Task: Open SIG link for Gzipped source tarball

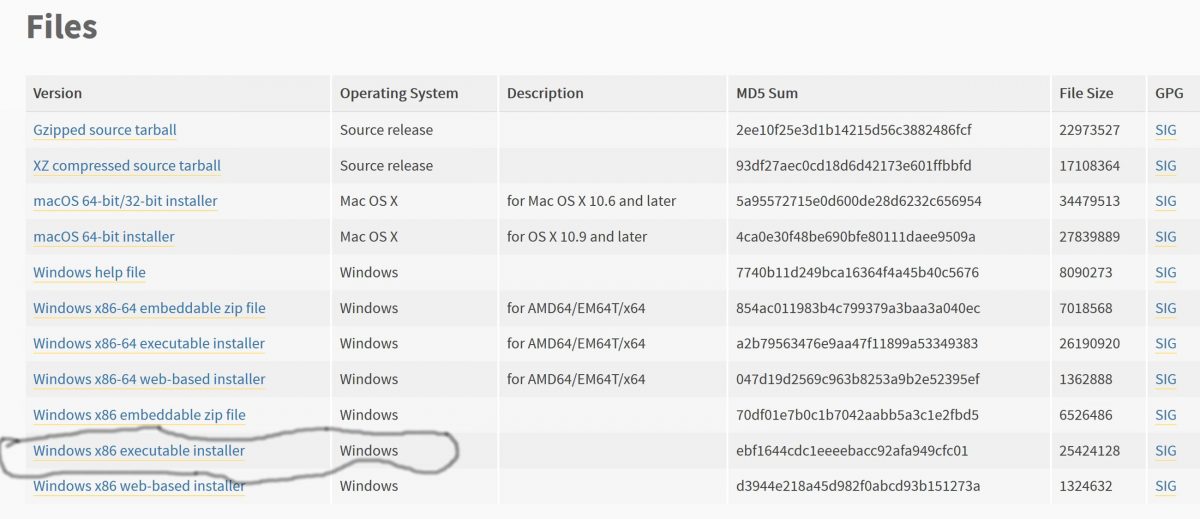Action: [x=1165, y=130]
